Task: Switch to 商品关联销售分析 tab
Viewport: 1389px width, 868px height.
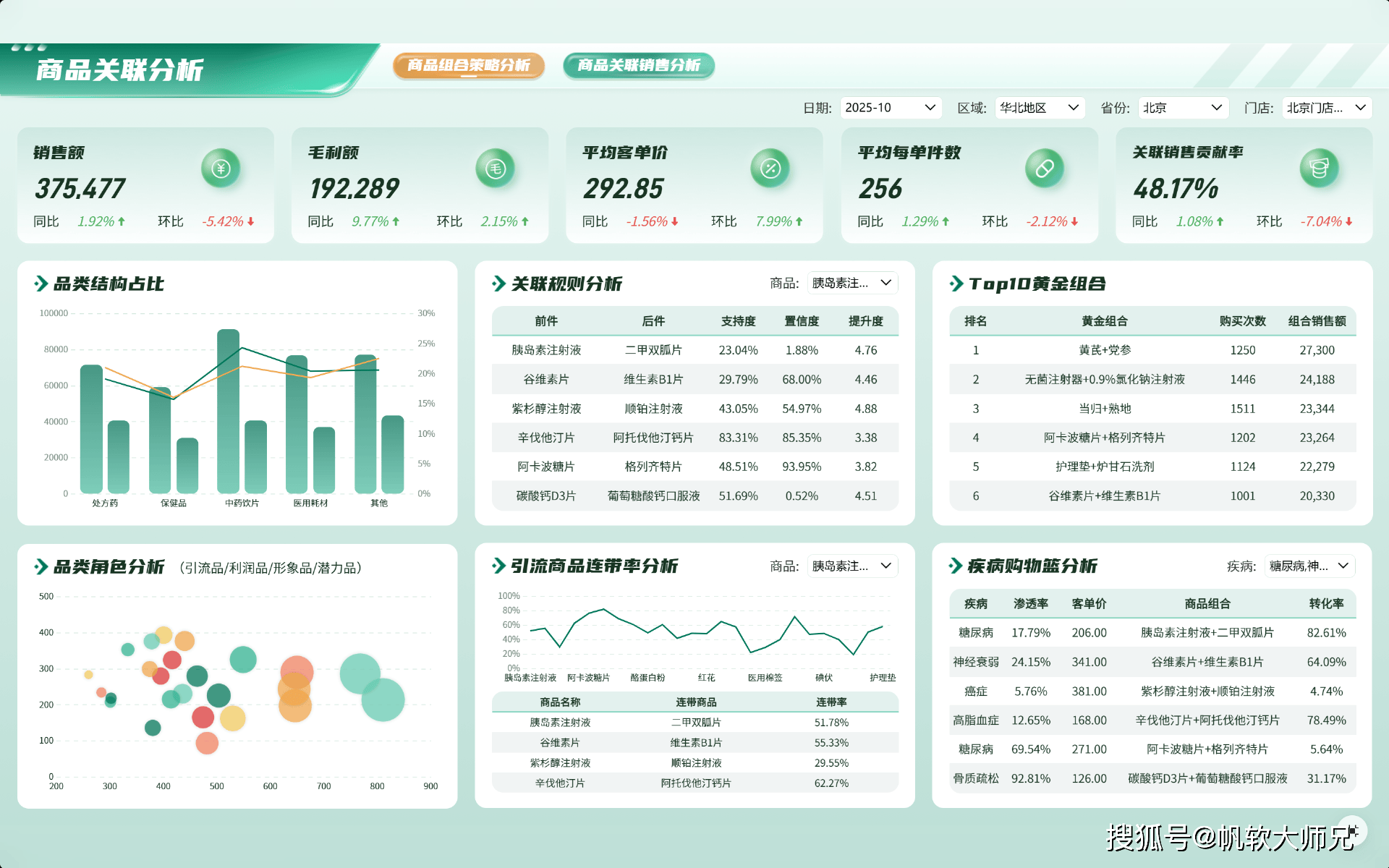Action: 639,66
